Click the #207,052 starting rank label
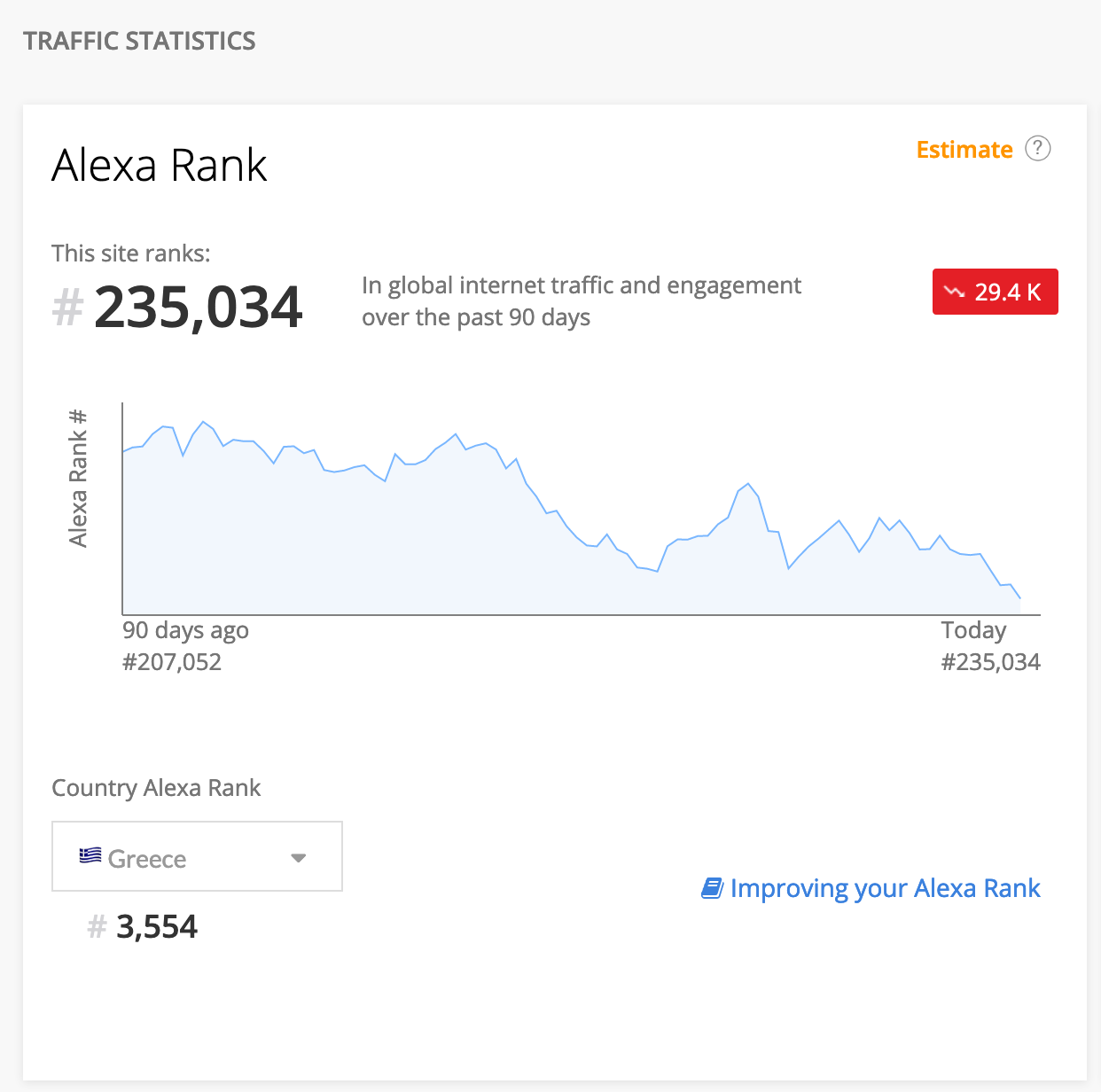 click(x=172, y=662)
